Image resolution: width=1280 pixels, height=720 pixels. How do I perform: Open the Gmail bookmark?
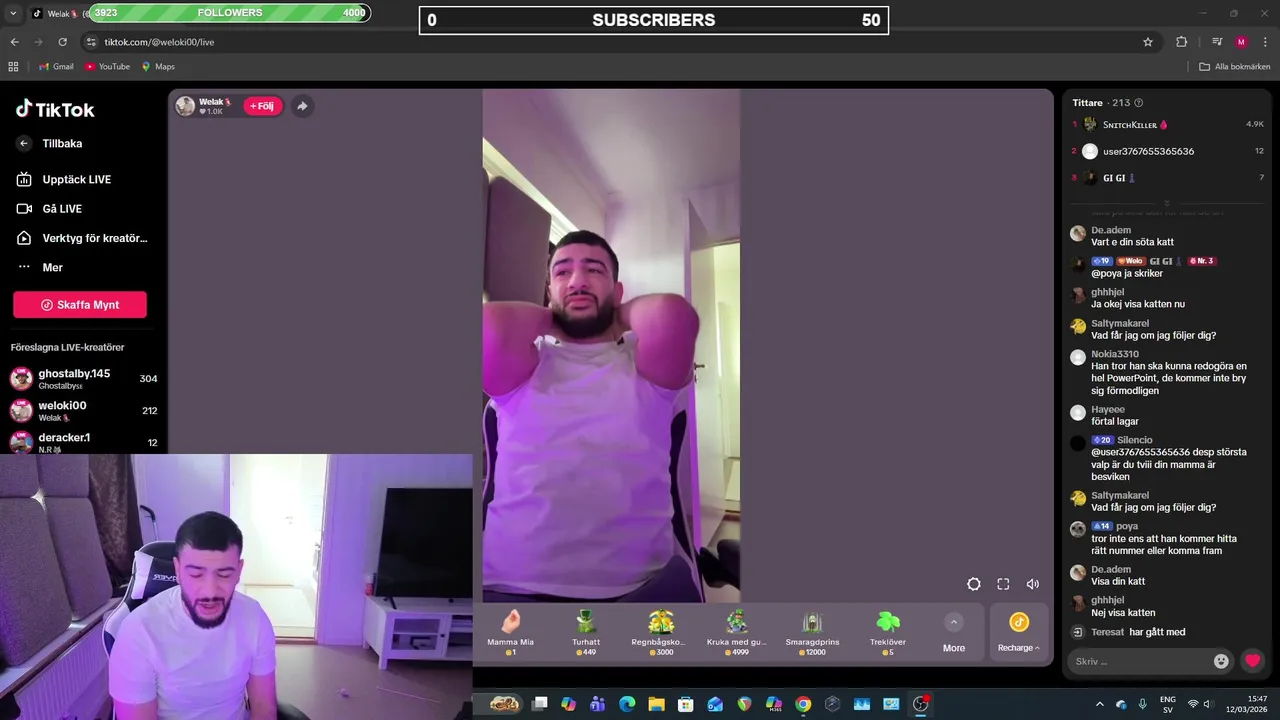click(56, 67)
